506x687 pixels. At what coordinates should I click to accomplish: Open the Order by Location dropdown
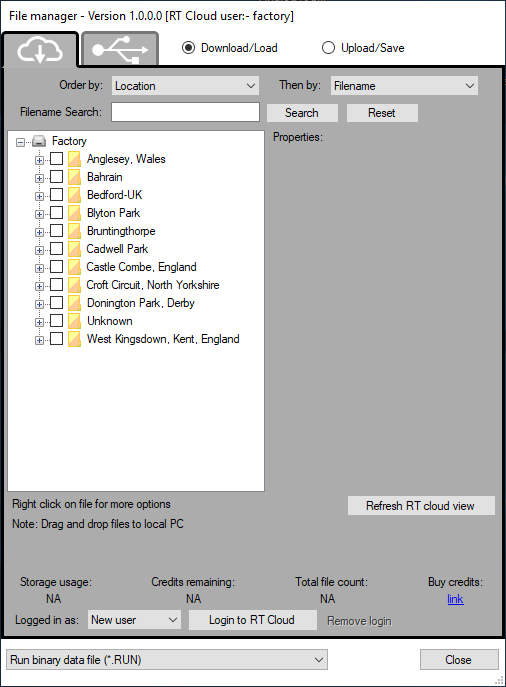(x=185, y=86)
